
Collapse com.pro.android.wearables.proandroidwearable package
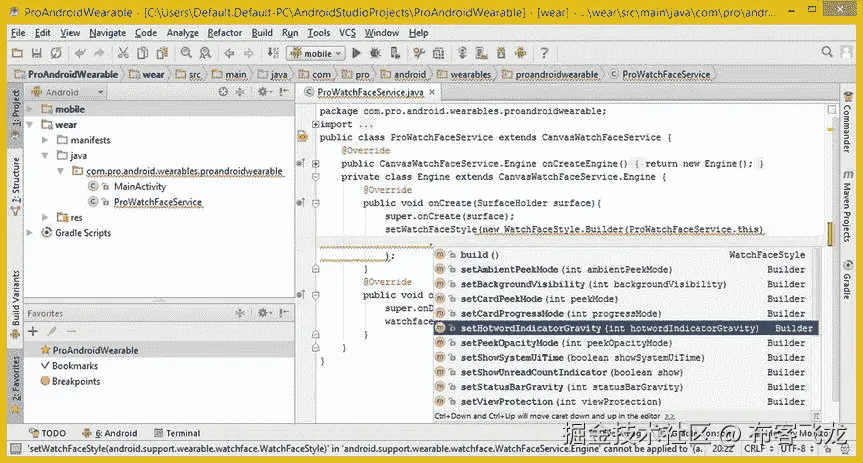tap(61, 171)
